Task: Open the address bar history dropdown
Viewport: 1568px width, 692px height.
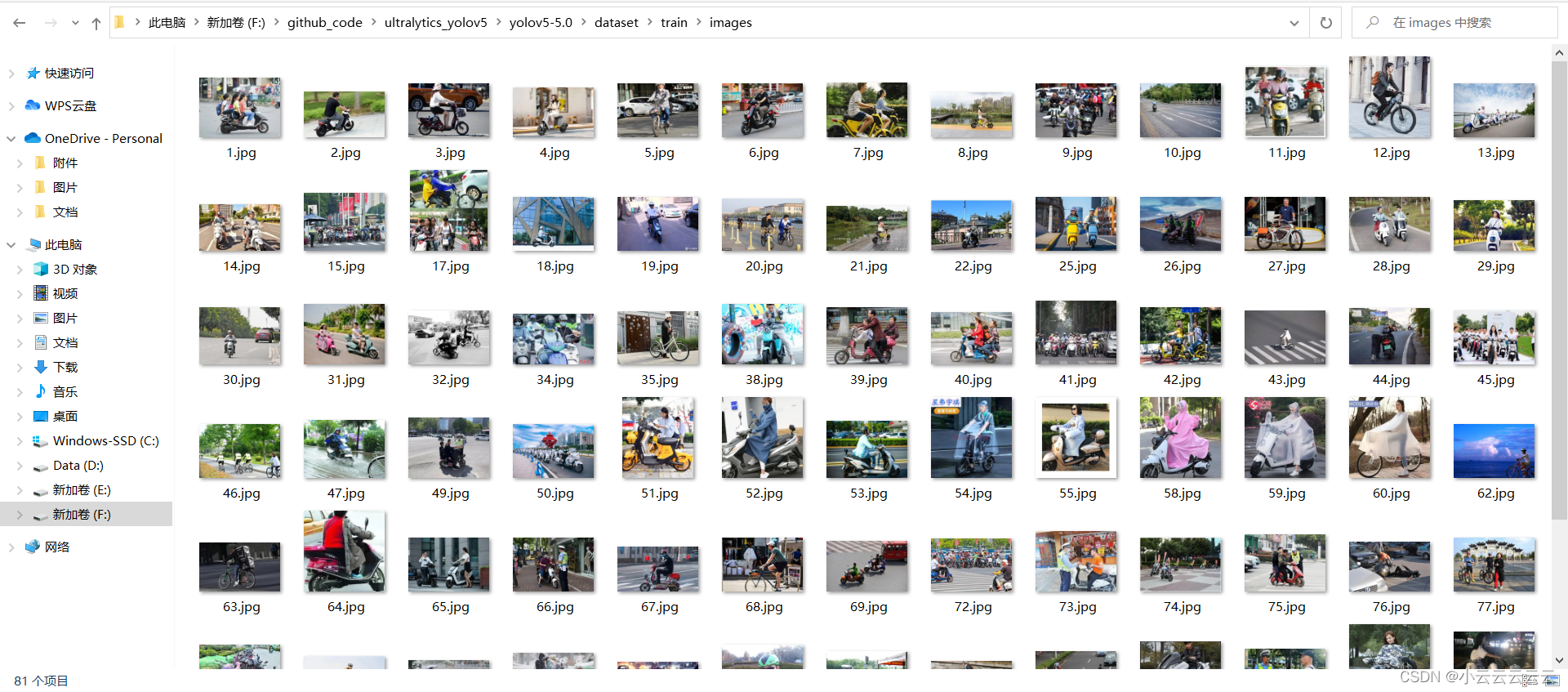Action: tap(1294, 23)
